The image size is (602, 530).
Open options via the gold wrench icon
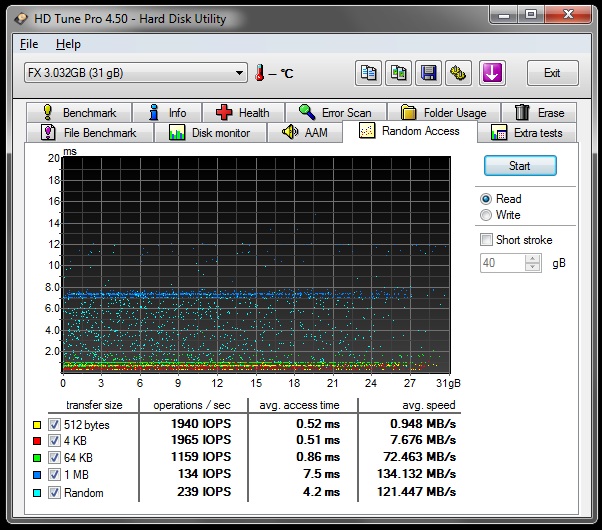[459, 73]
